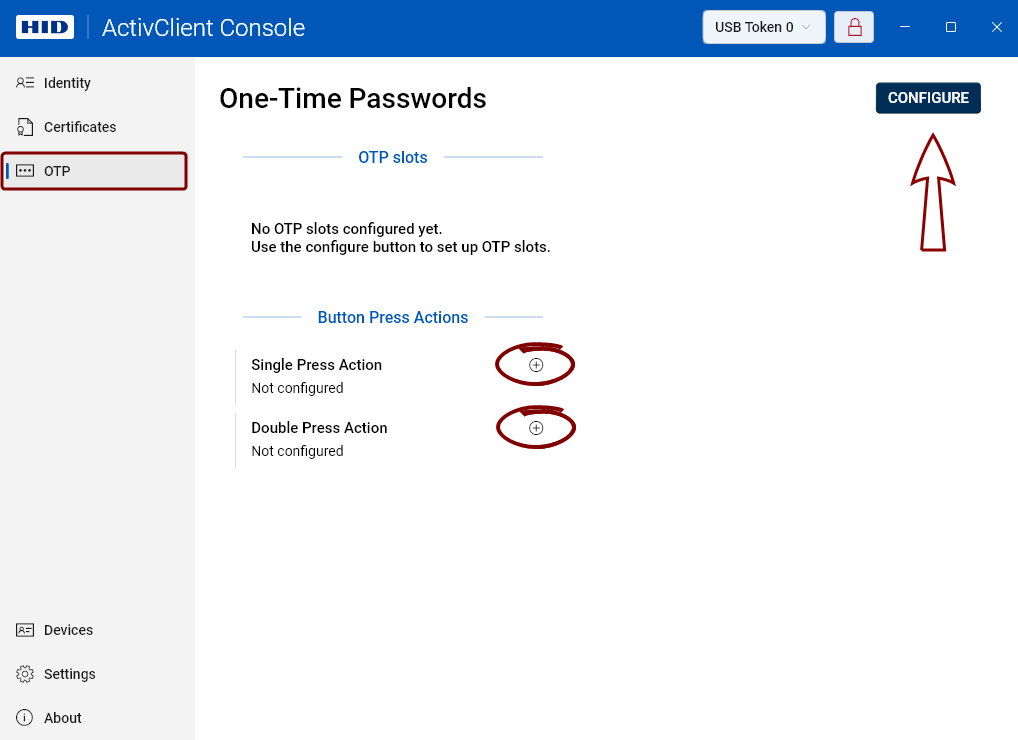
Task: Click the Certificates document icon in sidebar
Action: pyautogui.click(x=26, y=127)
